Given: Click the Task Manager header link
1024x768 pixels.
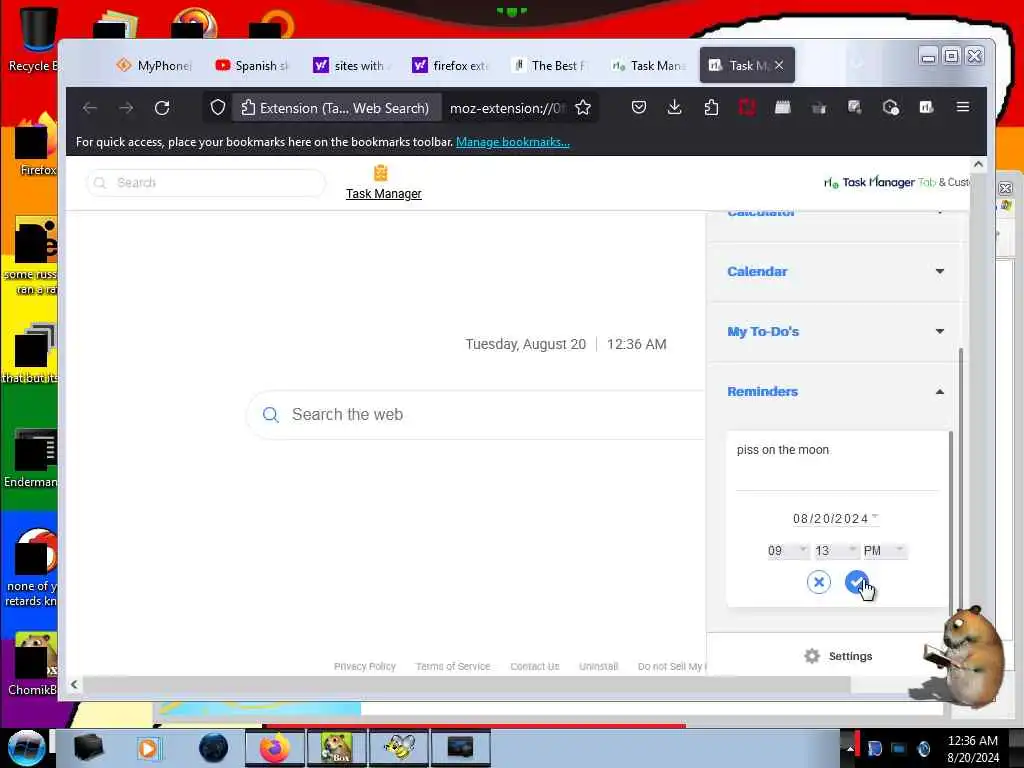Looking at the screenshot, I should coord(383,194).
